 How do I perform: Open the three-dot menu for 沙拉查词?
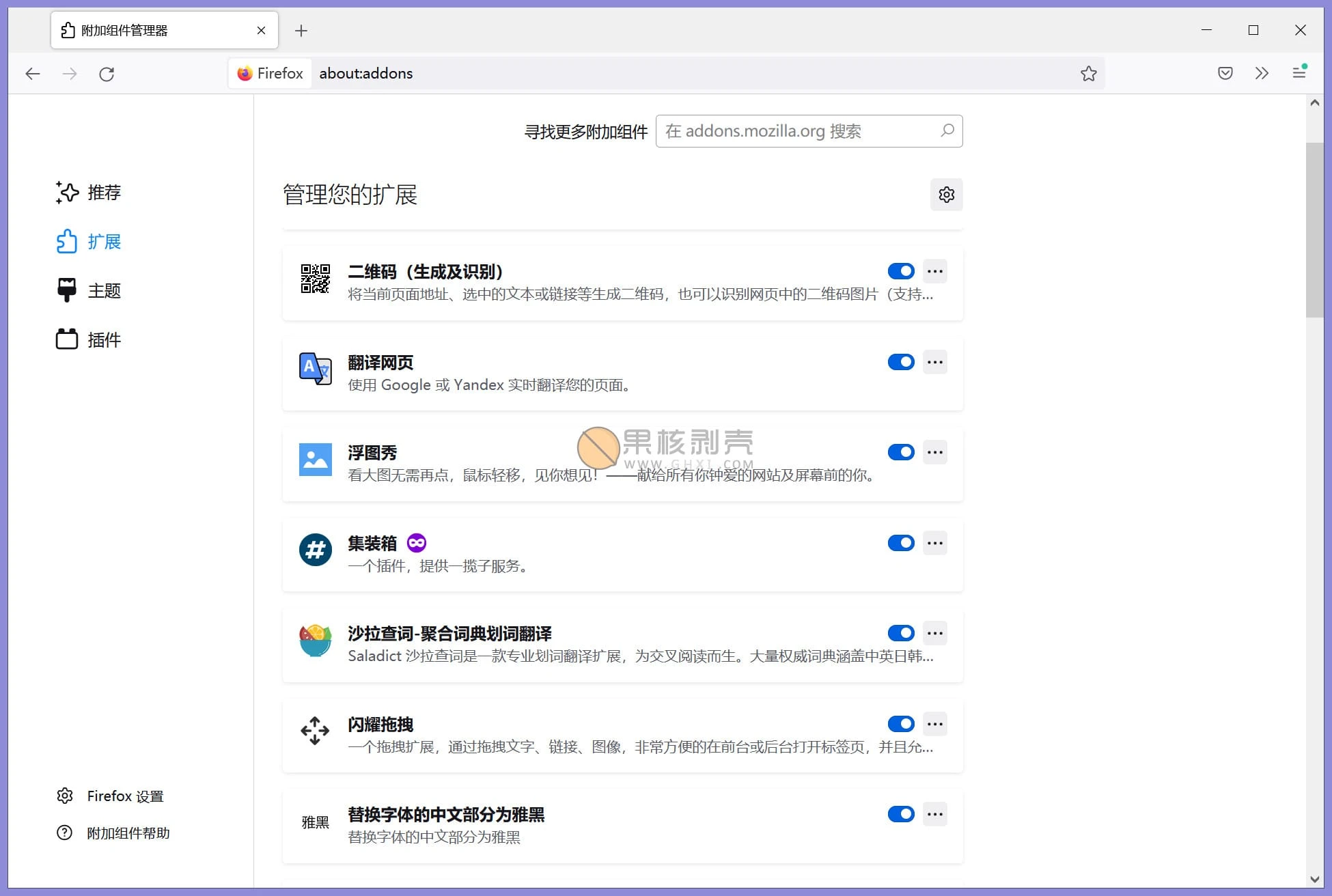point(934,633)
